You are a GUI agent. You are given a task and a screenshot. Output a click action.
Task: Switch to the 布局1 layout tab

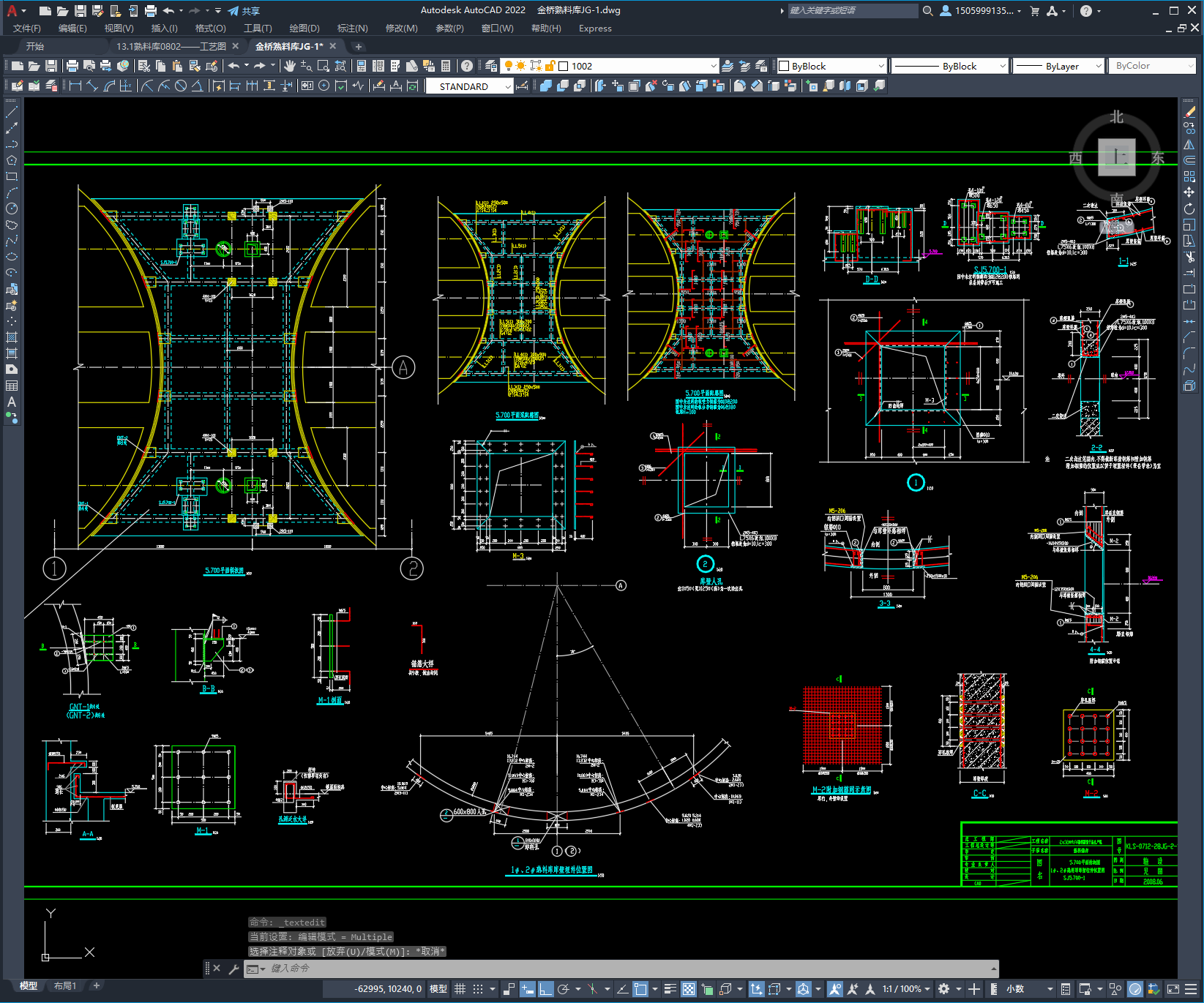point(65,986)
